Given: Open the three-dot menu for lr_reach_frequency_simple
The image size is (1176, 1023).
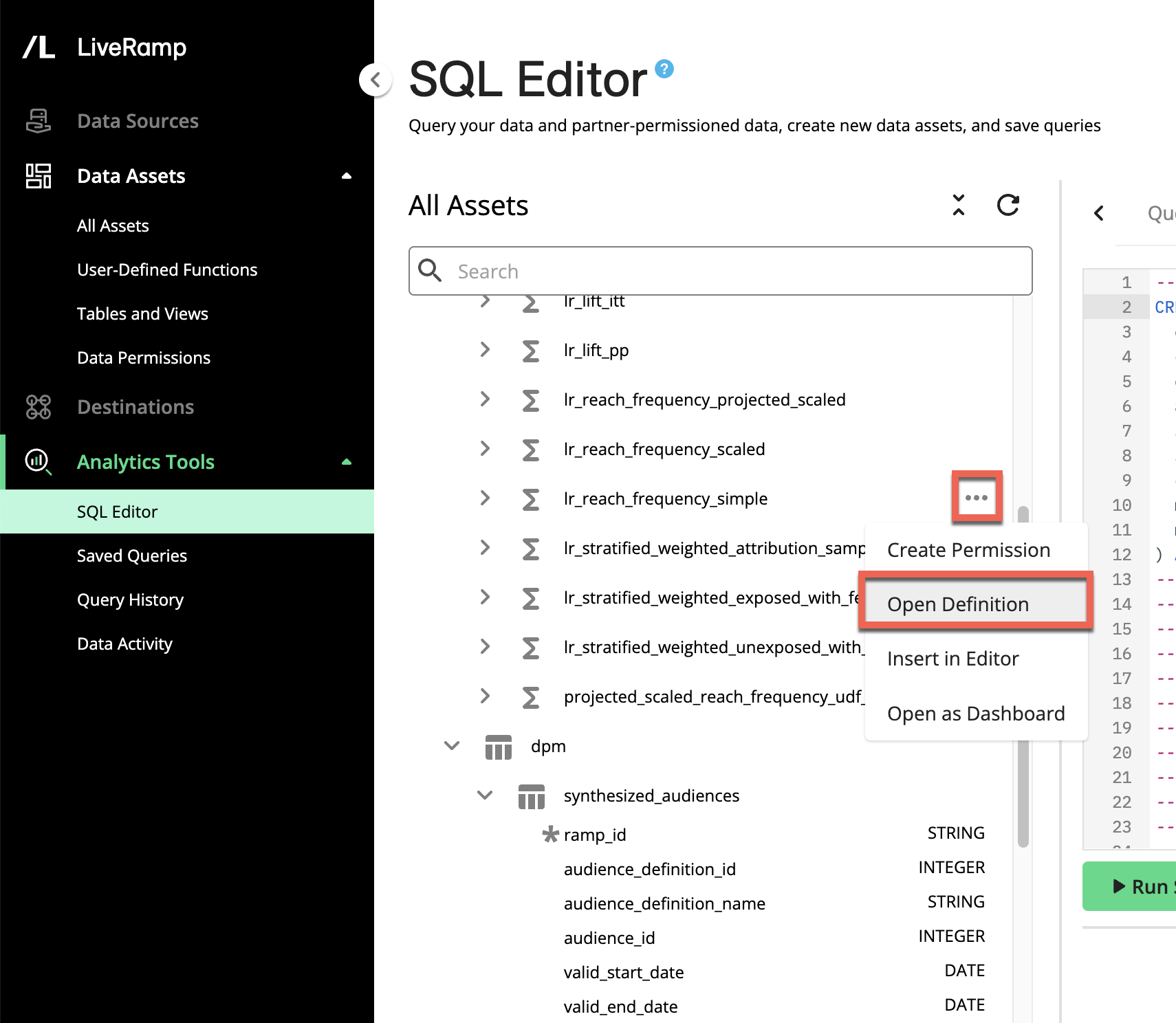Looking at the screenshot, I should point(977,497).
